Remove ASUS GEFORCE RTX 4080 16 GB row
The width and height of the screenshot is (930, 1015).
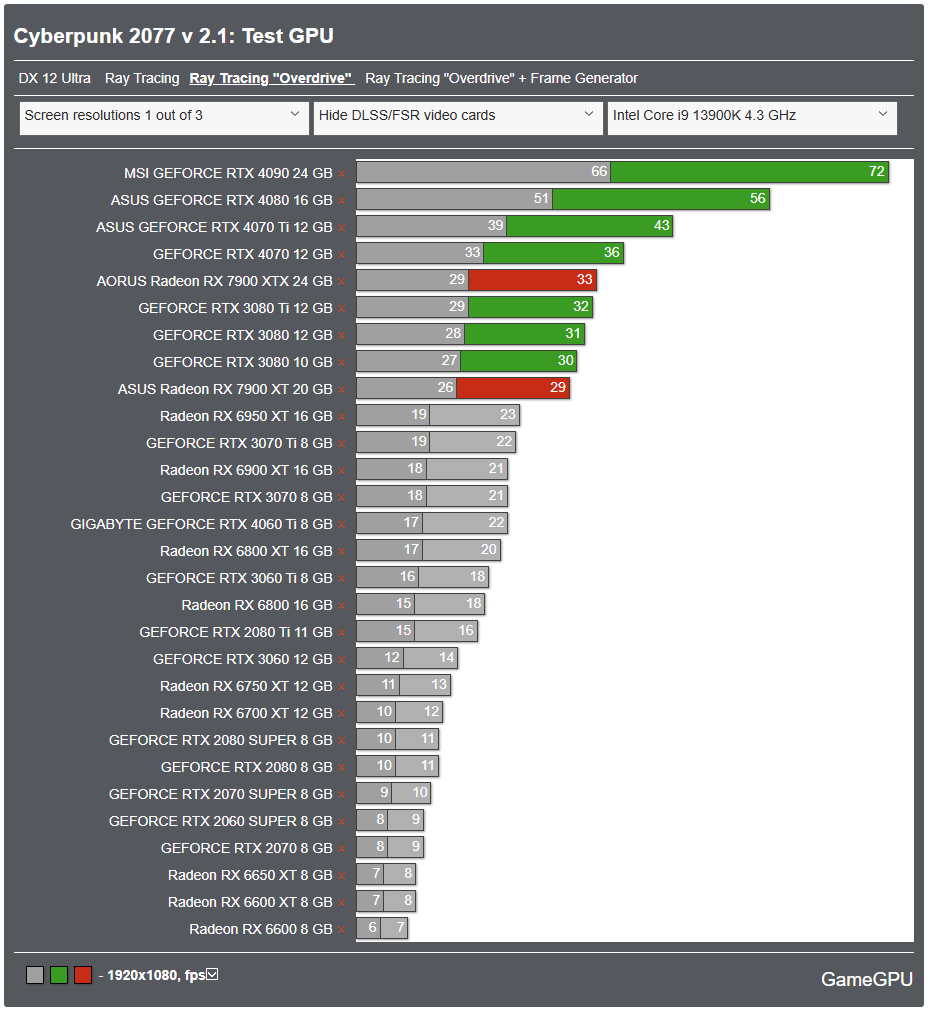(342, 201)
